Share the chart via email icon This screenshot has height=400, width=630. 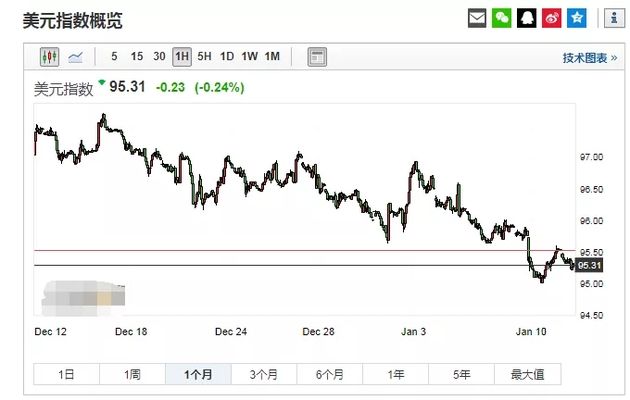coord(477,18)
